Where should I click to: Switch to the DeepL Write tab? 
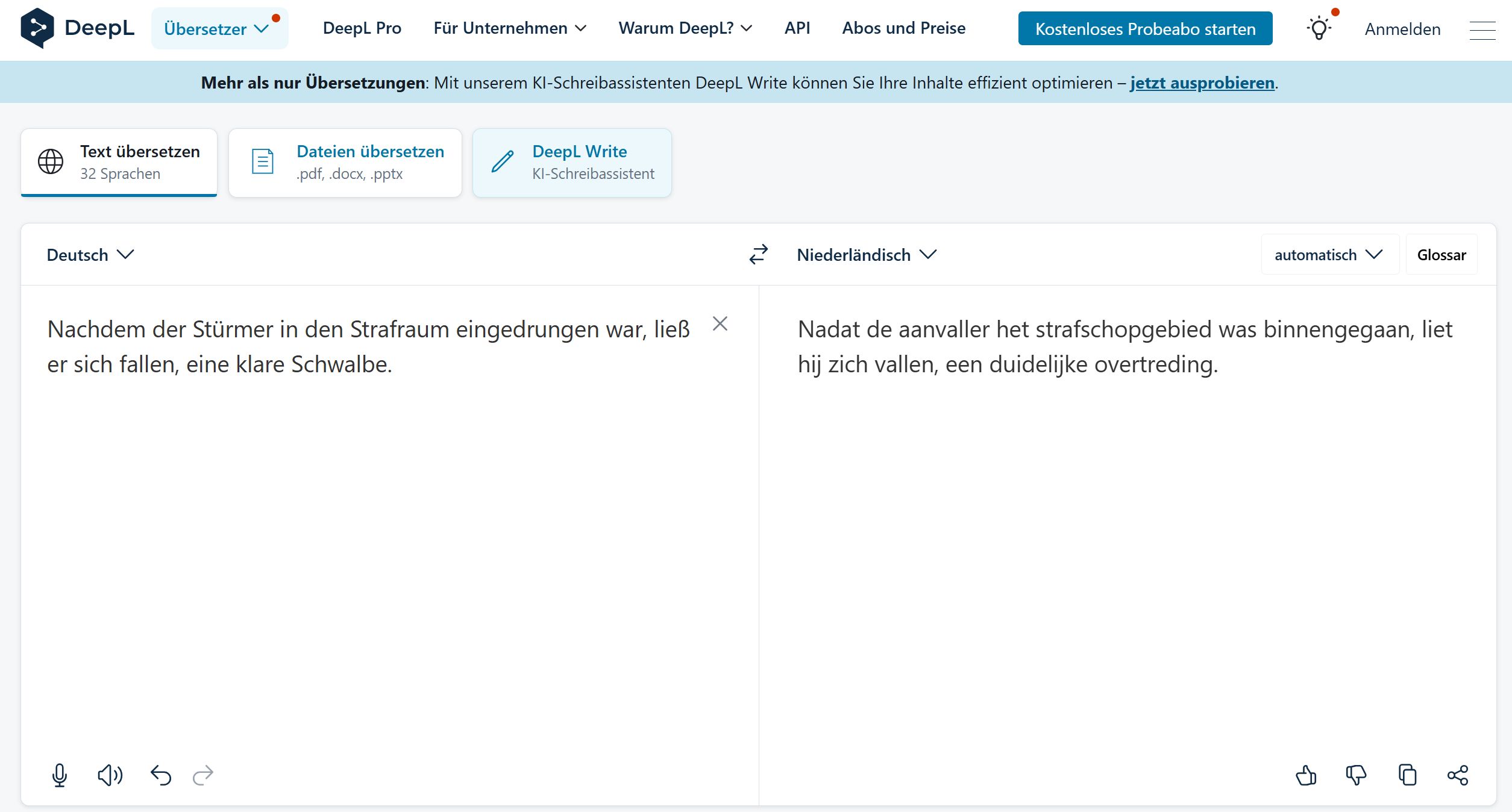tap(572, 163)
